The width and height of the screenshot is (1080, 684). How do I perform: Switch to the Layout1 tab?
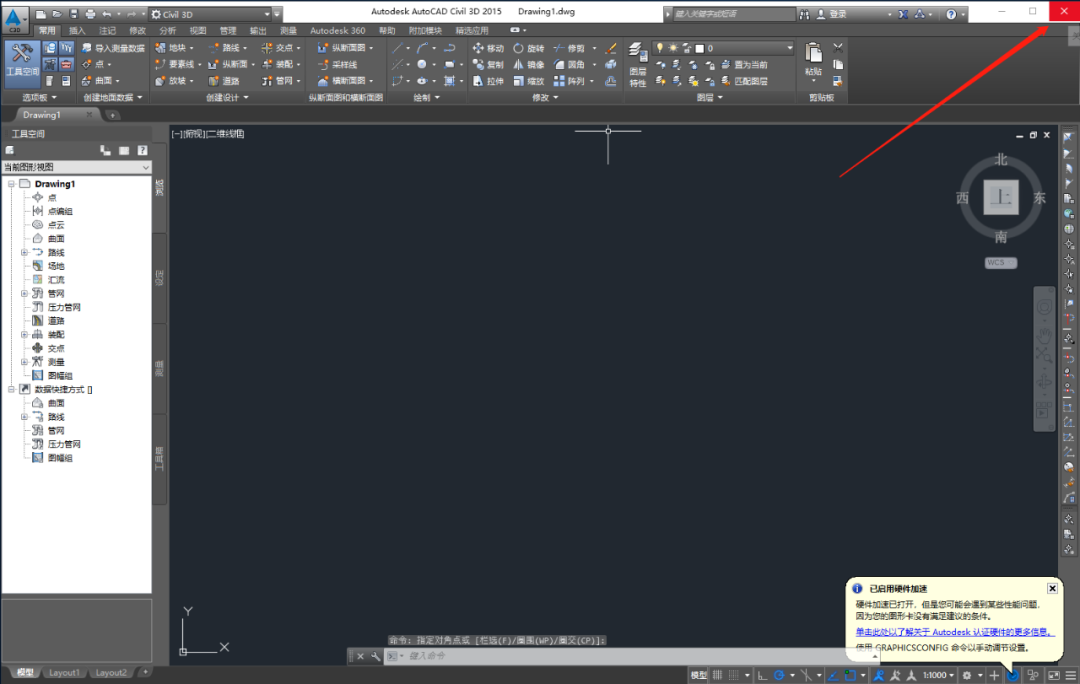[64, 672]
